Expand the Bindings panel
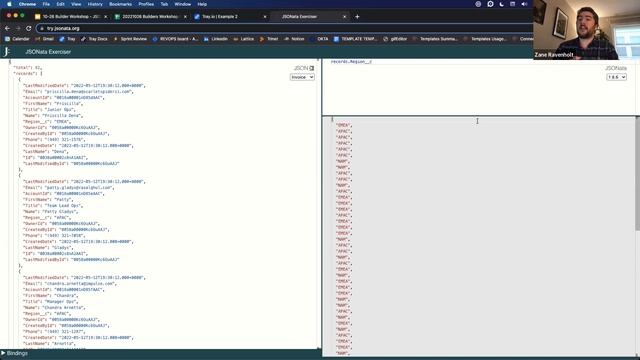This screenshot has height=360, width=640. click(14, 353)
